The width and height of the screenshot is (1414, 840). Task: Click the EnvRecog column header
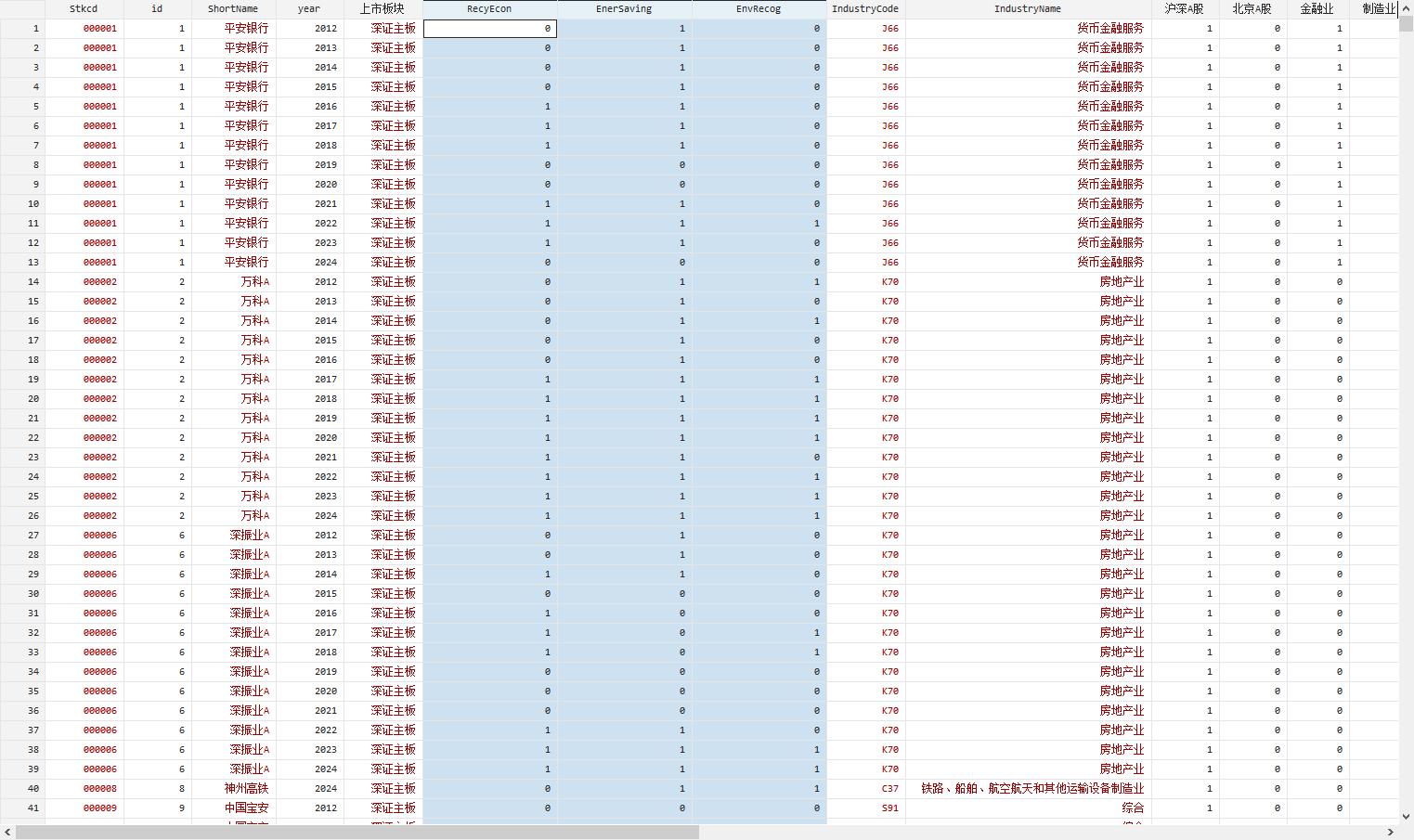point(759,9)
